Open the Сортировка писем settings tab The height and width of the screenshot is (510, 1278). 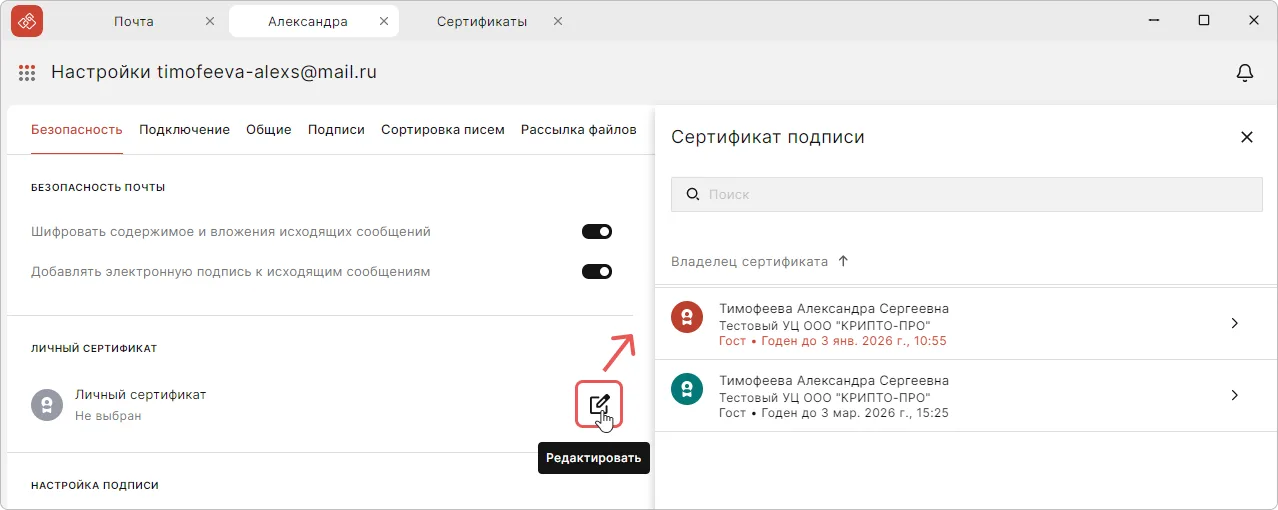coord(443,130)
